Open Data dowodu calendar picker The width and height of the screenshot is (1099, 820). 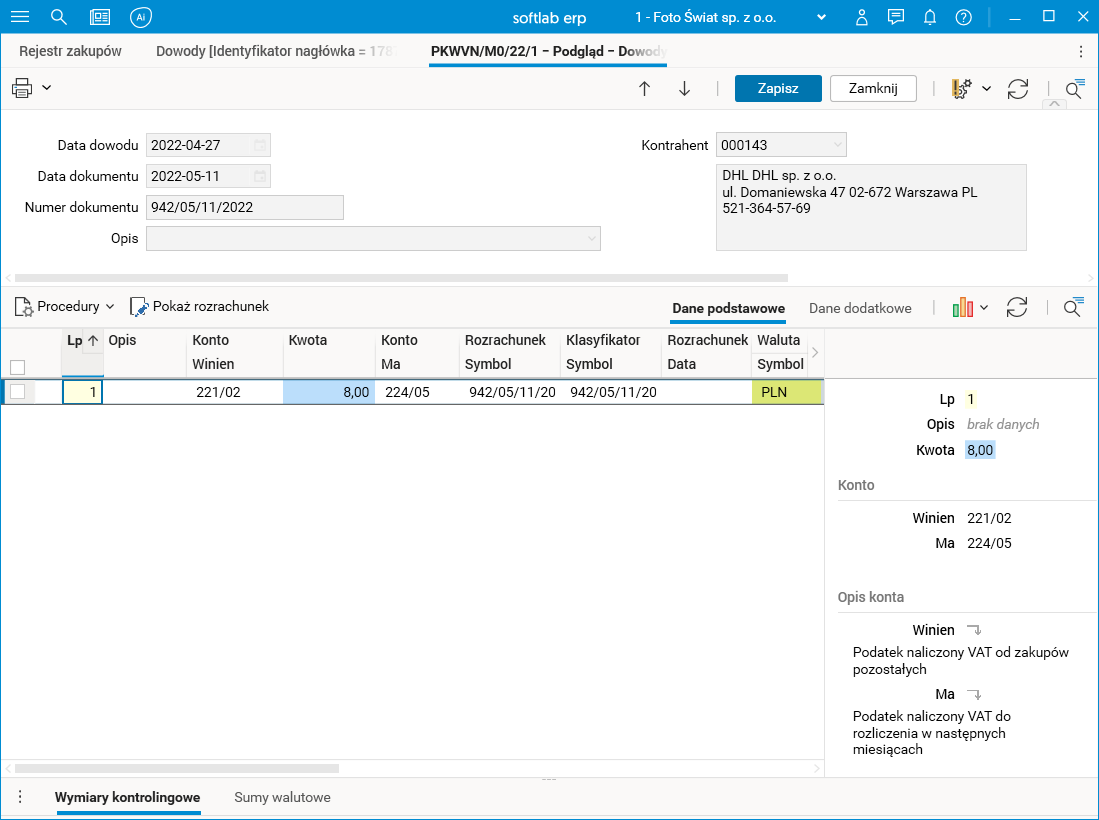point(260,145)
